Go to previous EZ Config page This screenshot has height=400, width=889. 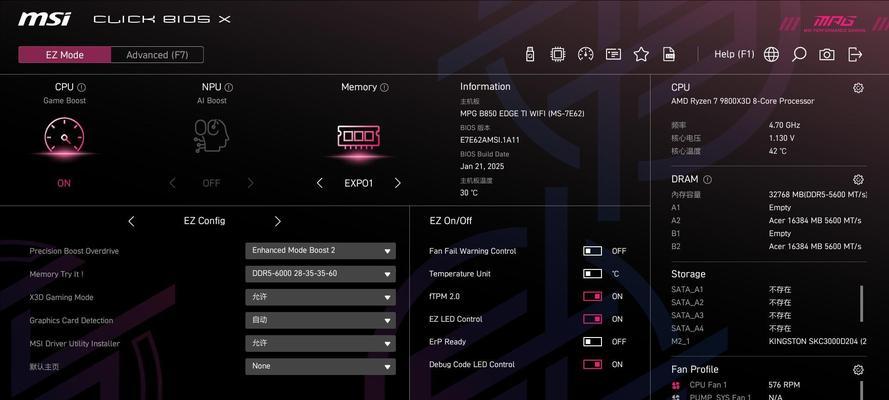point(131,221)
